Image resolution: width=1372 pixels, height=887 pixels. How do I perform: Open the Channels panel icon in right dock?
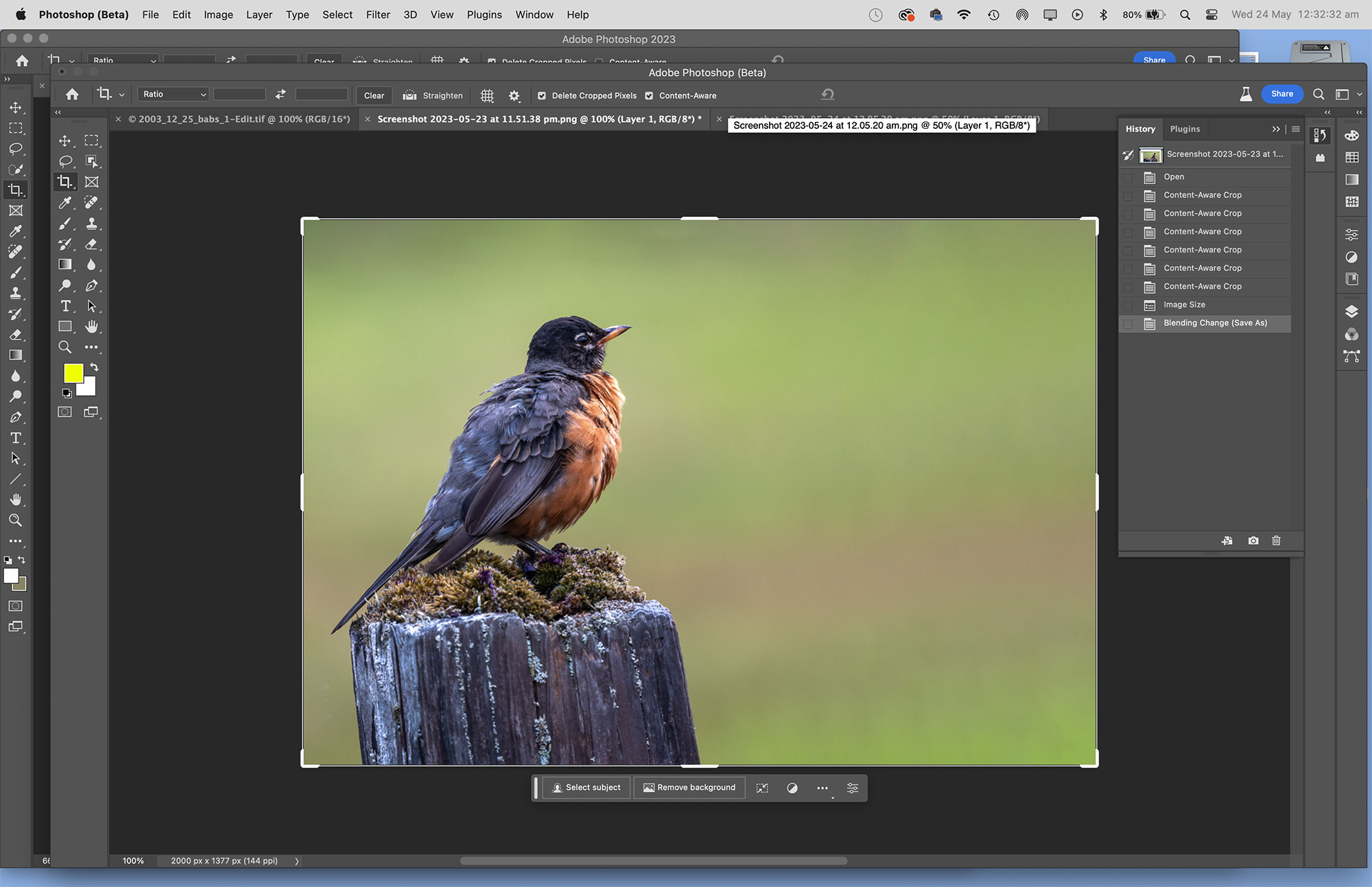pyautogui.click(x=1351, y=334)
